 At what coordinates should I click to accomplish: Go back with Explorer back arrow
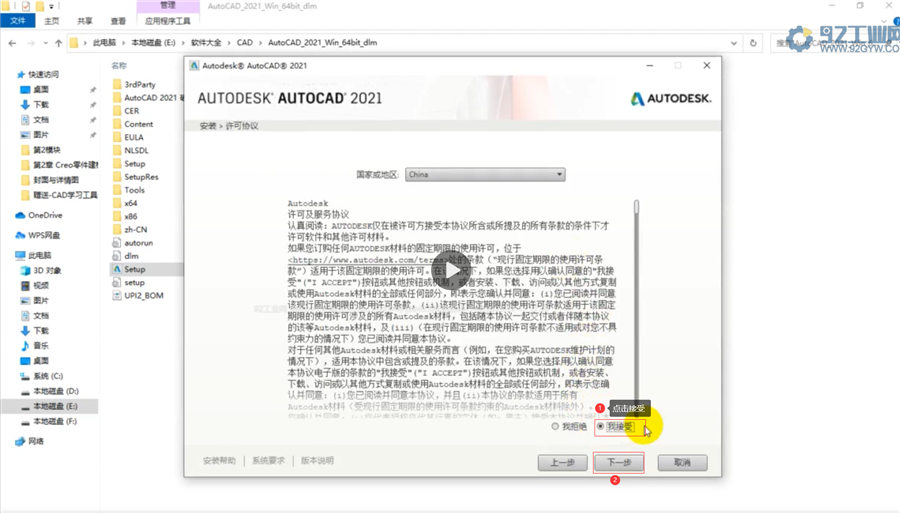pos(13,43)
